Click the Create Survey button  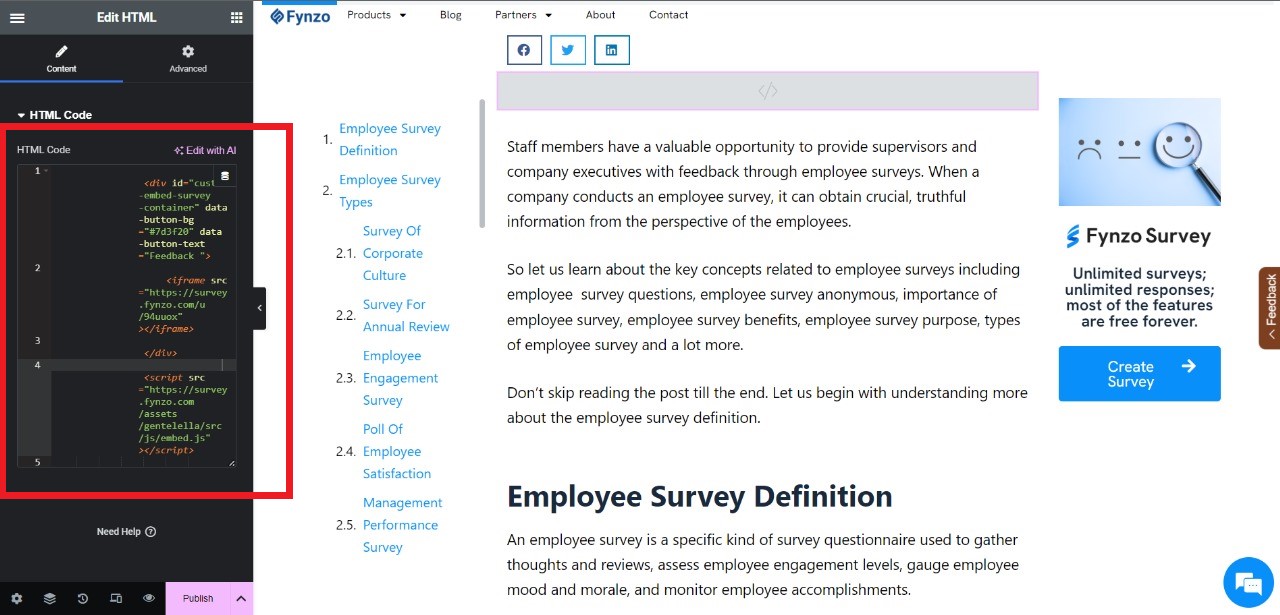(x=1139, y=374)
